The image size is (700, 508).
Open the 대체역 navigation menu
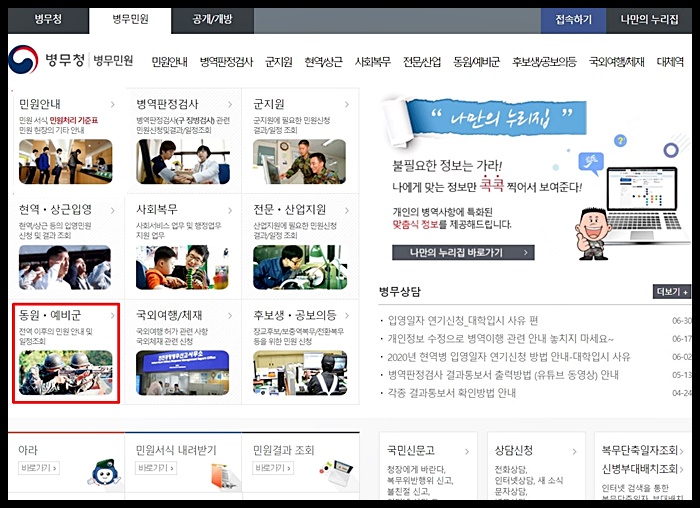670,62
